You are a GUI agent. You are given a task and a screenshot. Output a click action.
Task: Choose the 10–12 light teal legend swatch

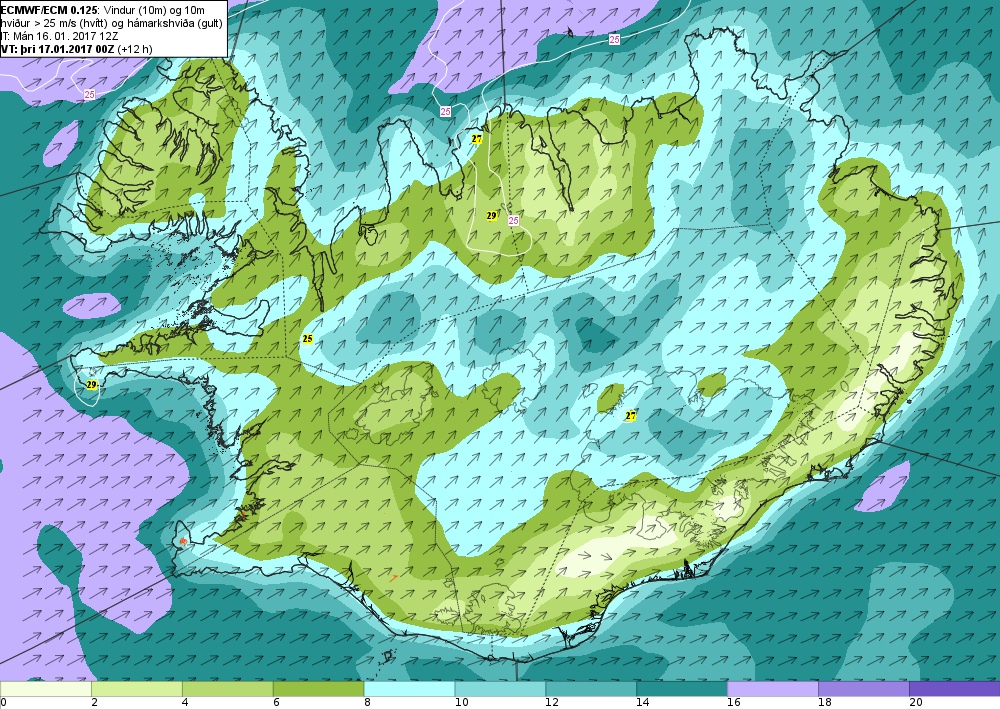click(x=500, y=689)
